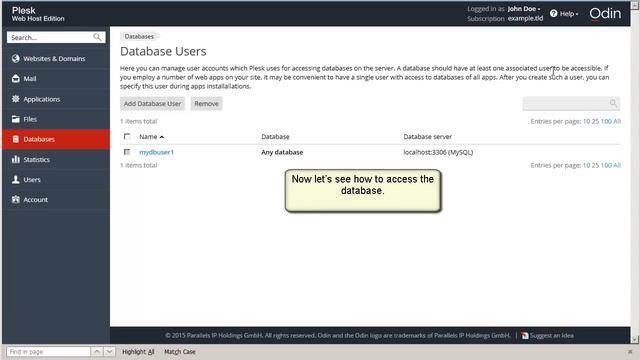Tick the checkbox for mydbuser1
640x360 pixels.
tap(127, 152)
